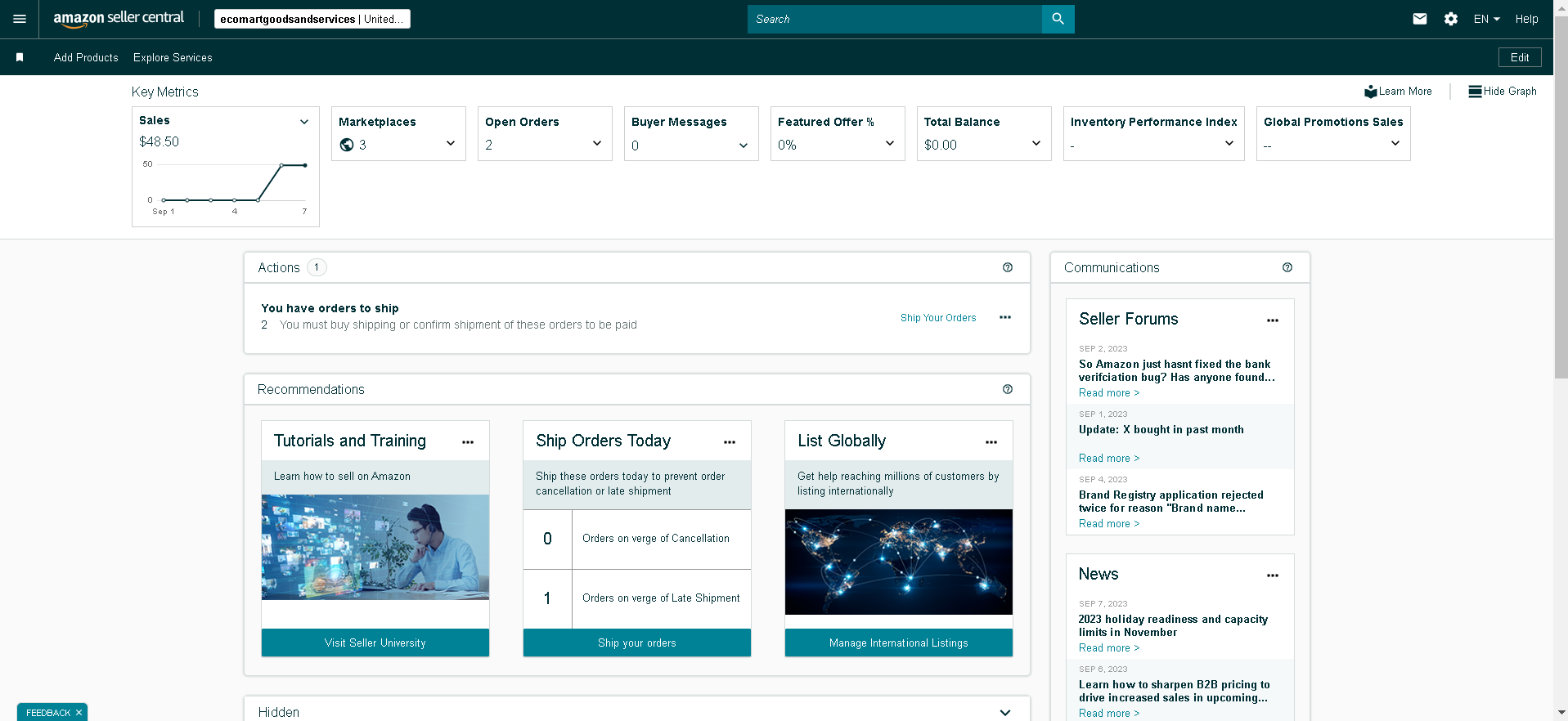Viewport: 1568px width, 721px height.
Task: Click the bookmark icon in the favorites bar
Action: pos(20,57)
